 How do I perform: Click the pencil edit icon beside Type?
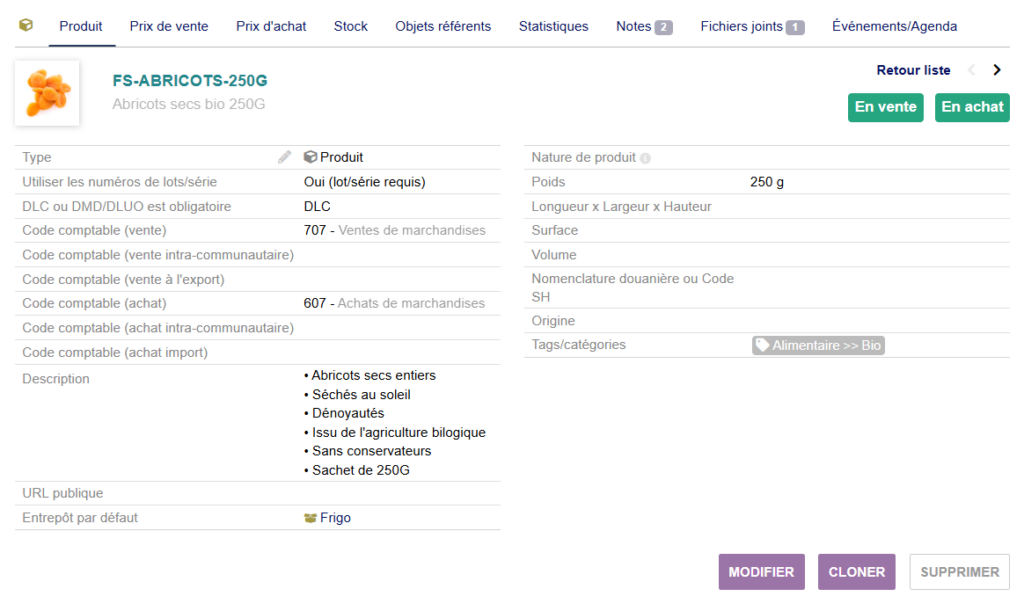(x=285, y=157)
